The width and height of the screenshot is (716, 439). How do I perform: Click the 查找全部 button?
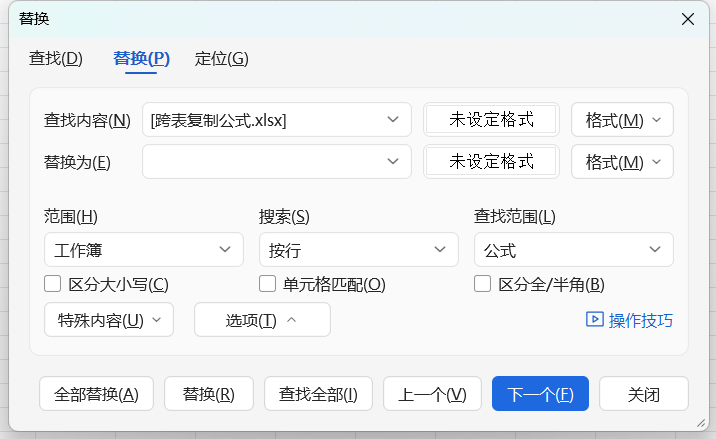(x=318, y=394)
